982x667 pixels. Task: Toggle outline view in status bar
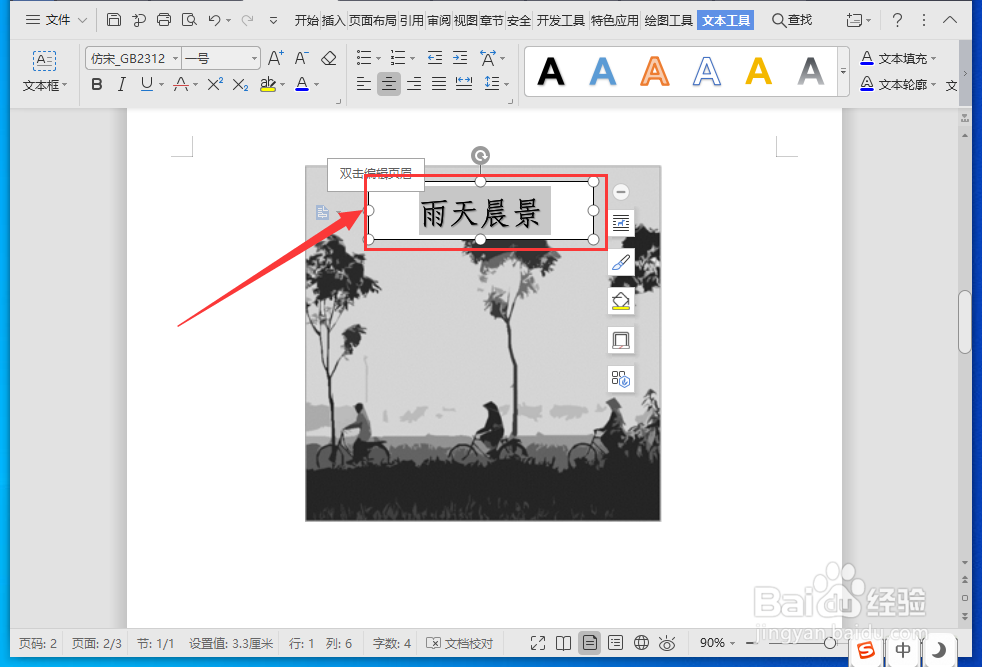click(616, 643)
